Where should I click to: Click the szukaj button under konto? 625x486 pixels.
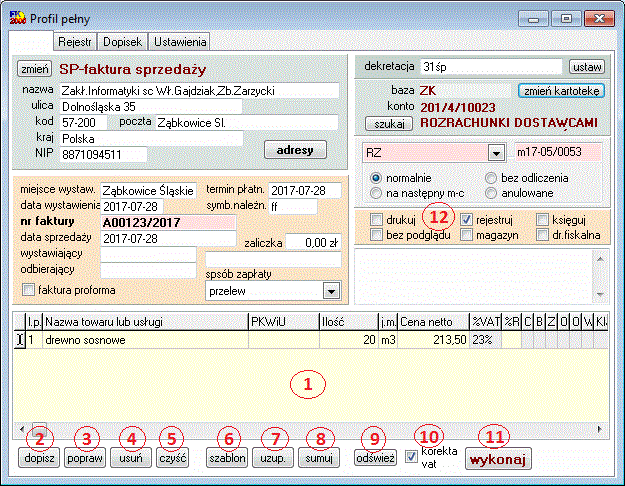(389, 124)
